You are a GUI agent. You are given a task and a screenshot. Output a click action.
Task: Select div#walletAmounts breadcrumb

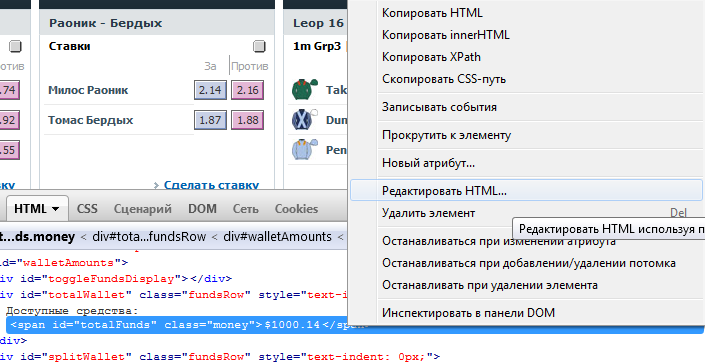pos(277,237)
